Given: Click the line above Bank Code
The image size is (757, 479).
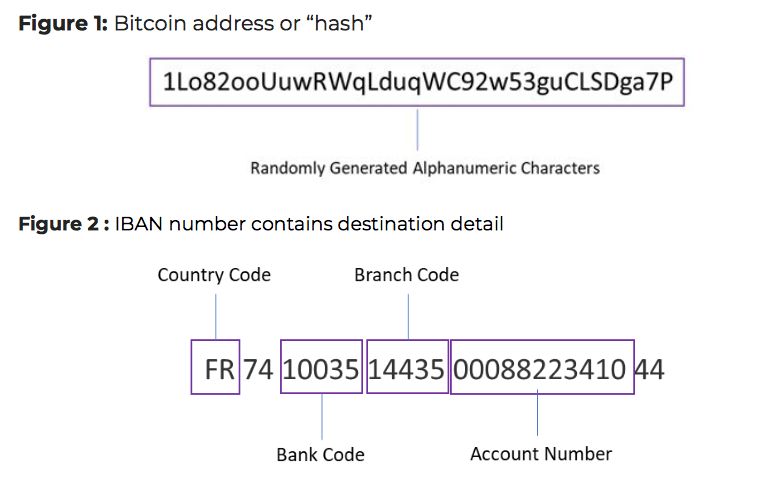Looking at the screenshot, I should (x=322, y=417).
